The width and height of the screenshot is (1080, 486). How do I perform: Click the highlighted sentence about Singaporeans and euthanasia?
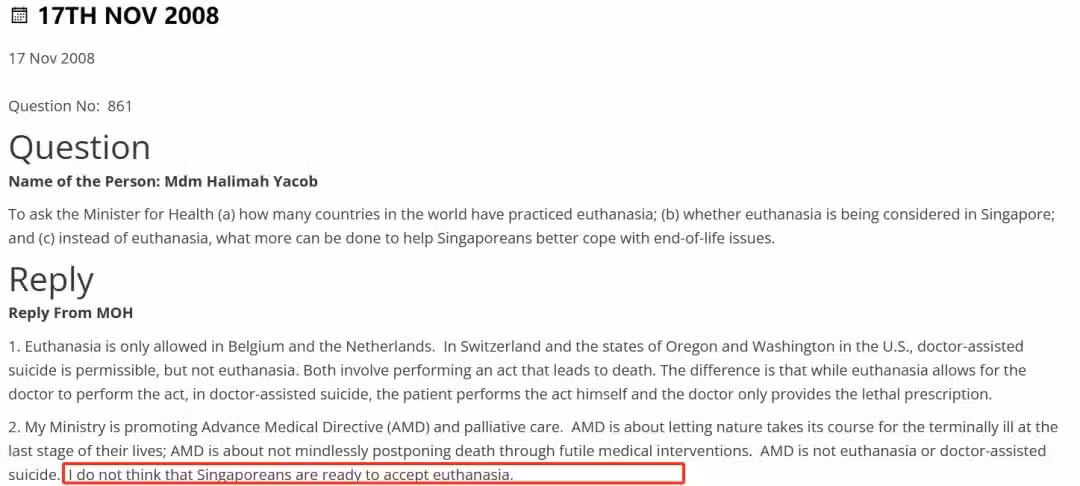(373, 474)
